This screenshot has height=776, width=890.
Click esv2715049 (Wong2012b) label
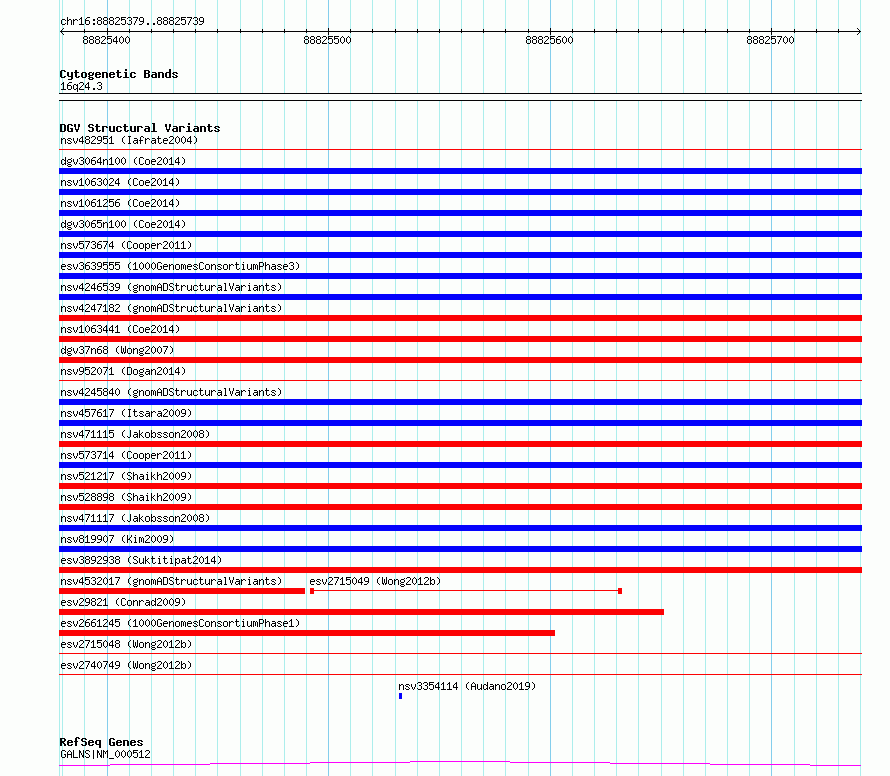(x=375, y=581)
